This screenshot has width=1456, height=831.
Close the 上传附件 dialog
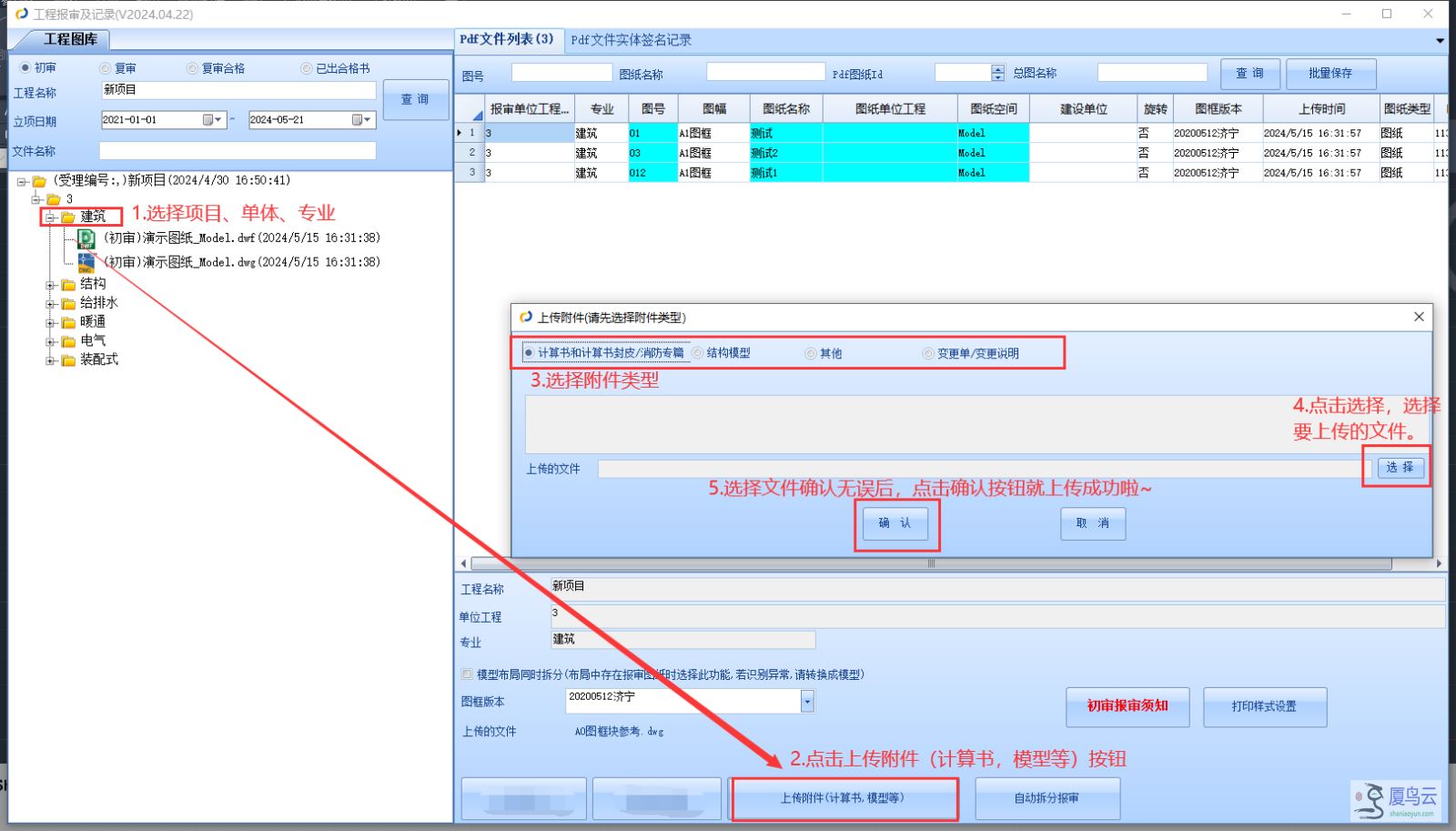(x=1419, y=317)
